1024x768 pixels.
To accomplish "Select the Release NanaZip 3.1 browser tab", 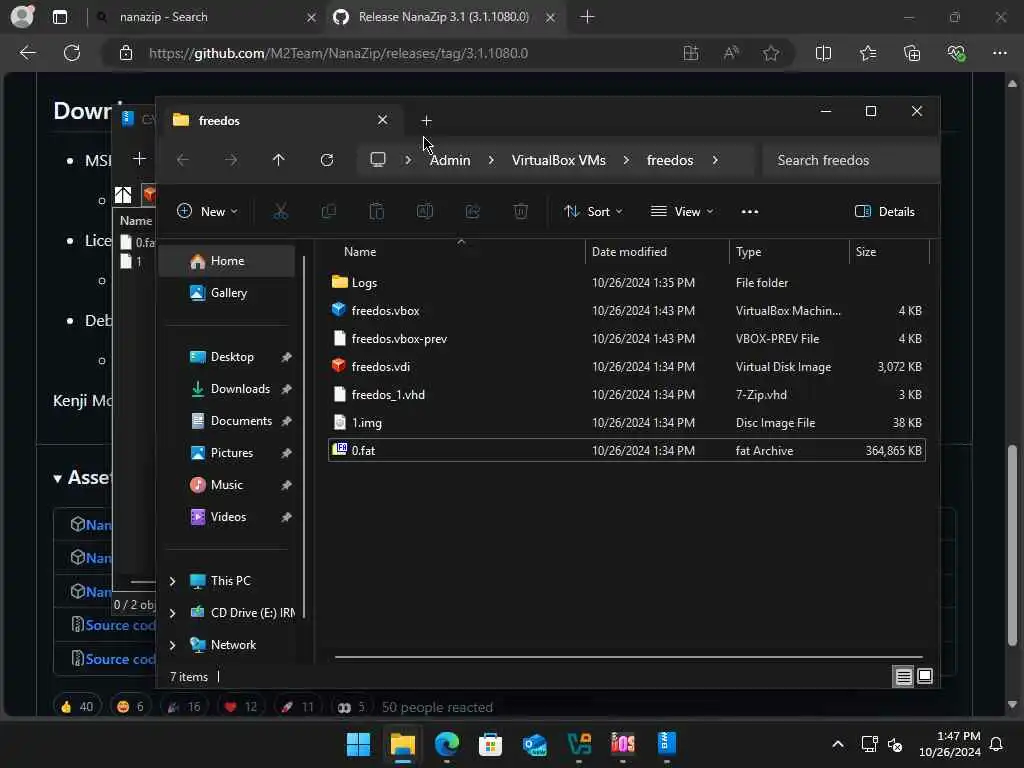I will tap(444, 17).
